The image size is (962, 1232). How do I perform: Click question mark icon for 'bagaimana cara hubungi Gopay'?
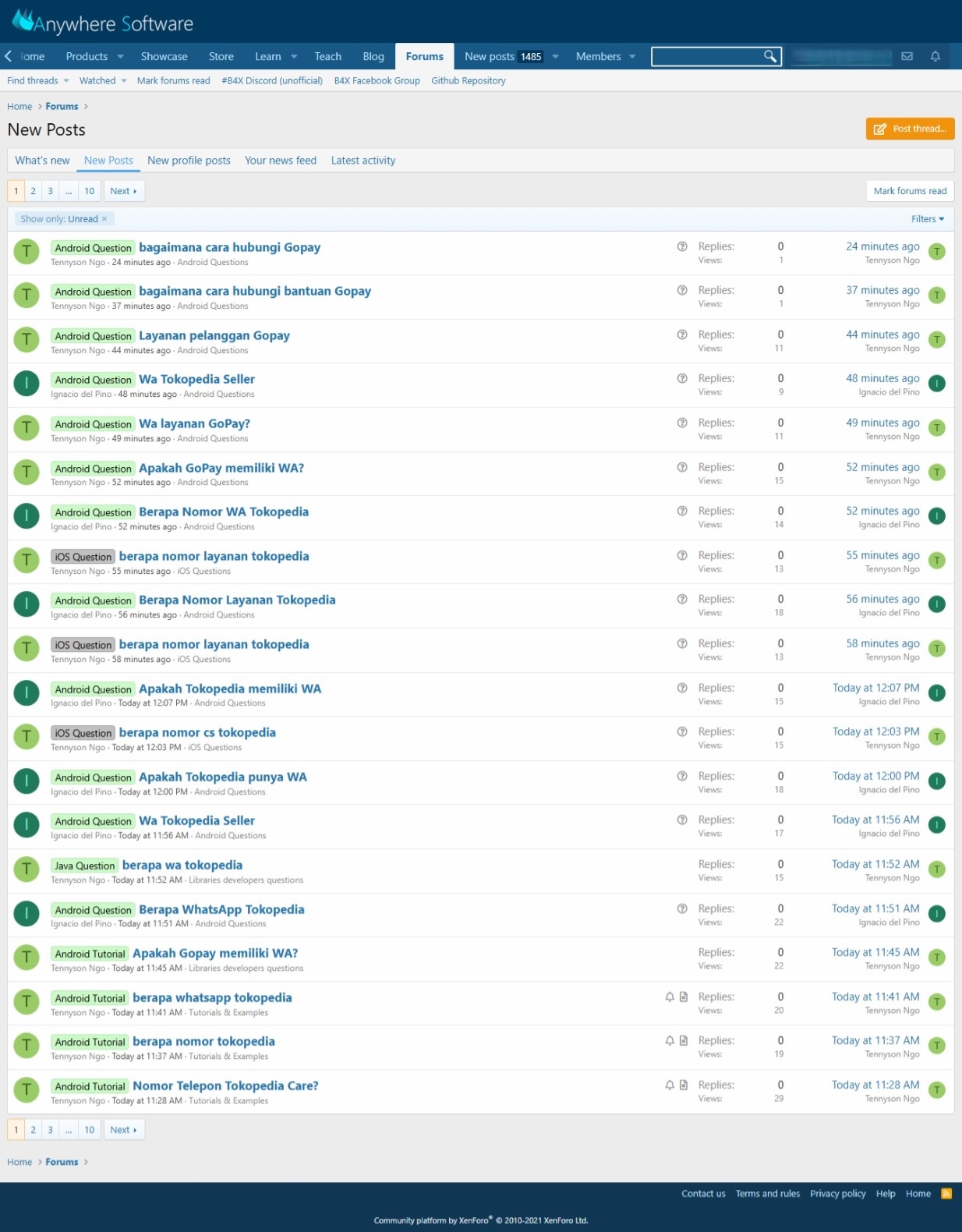pos(682,246)
